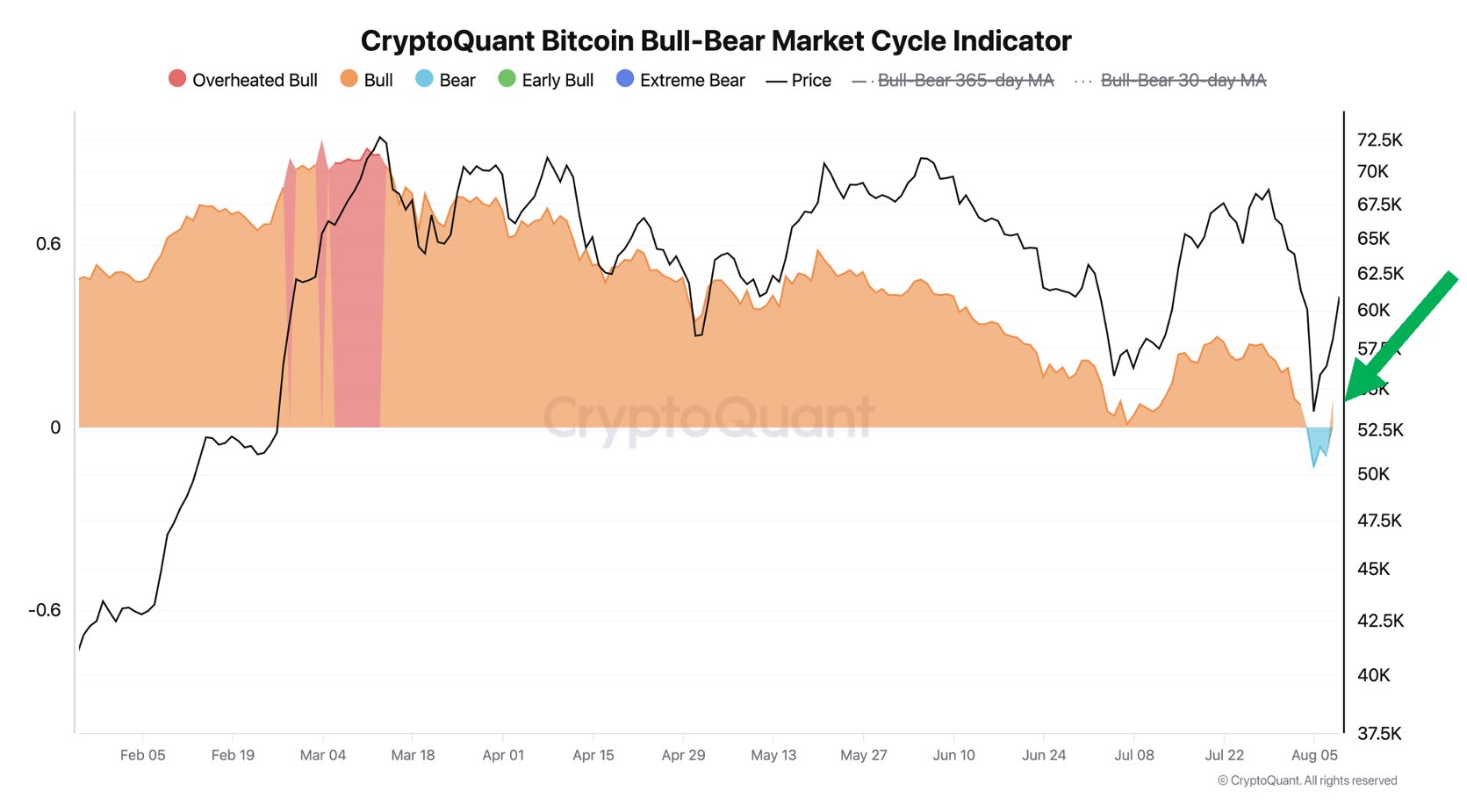The width and height of the screenshot is (1467, 812).
Task: Click the red Overheated Bull legend circle
Action: coord(177,79)
